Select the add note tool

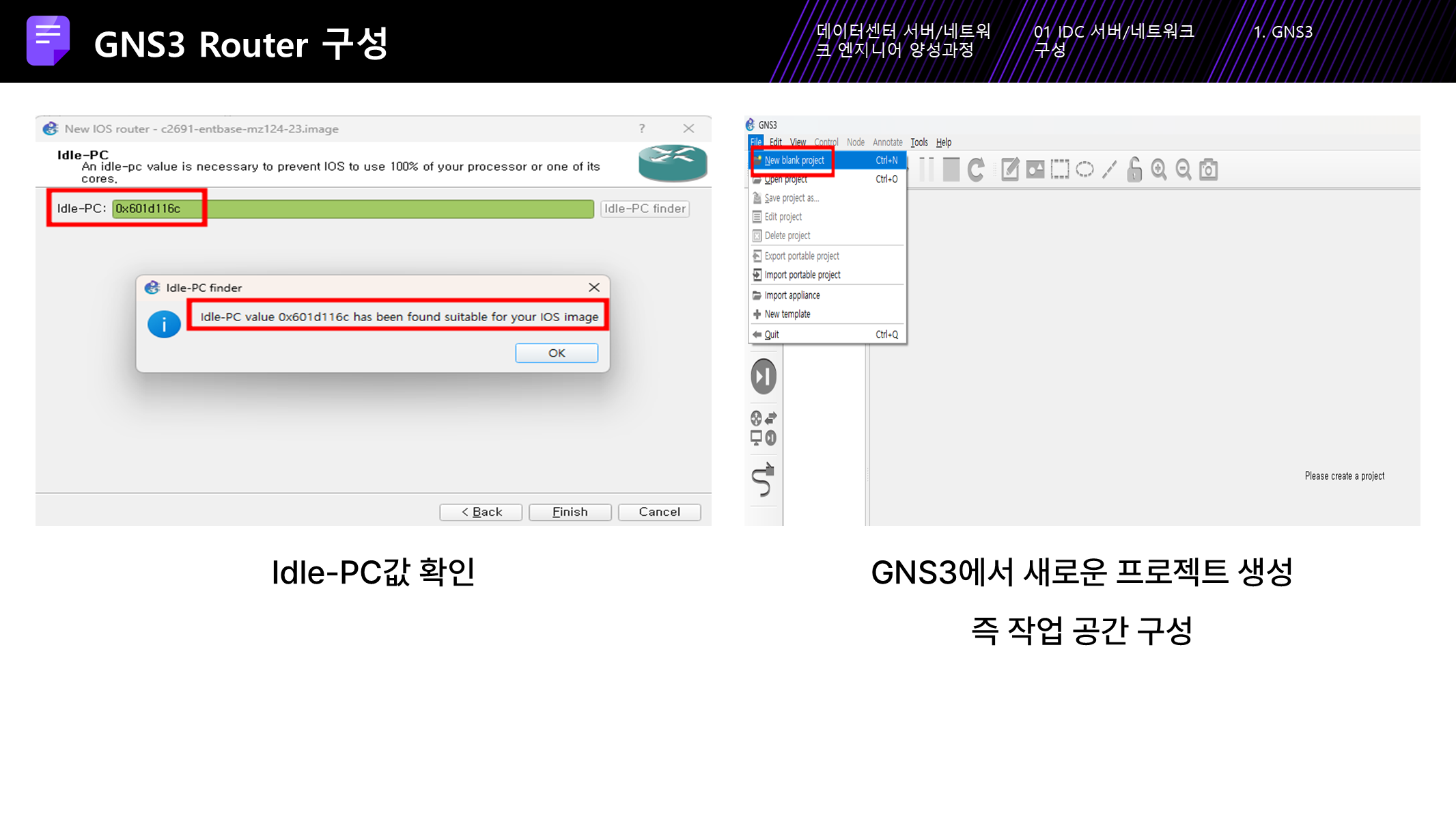[1010, 169]
